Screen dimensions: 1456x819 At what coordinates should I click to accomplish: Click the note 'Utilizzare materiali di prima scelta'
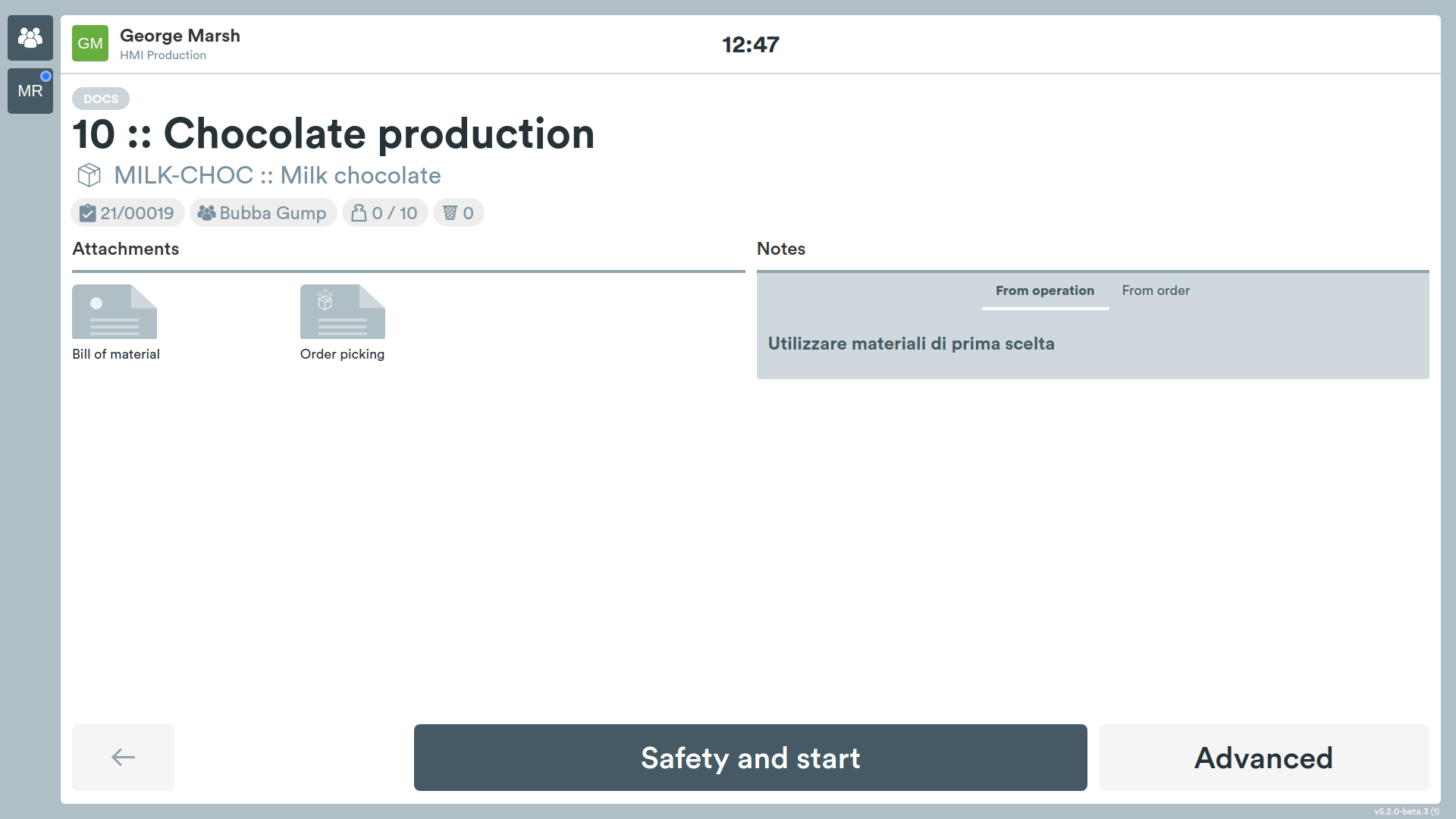[911, 344]
